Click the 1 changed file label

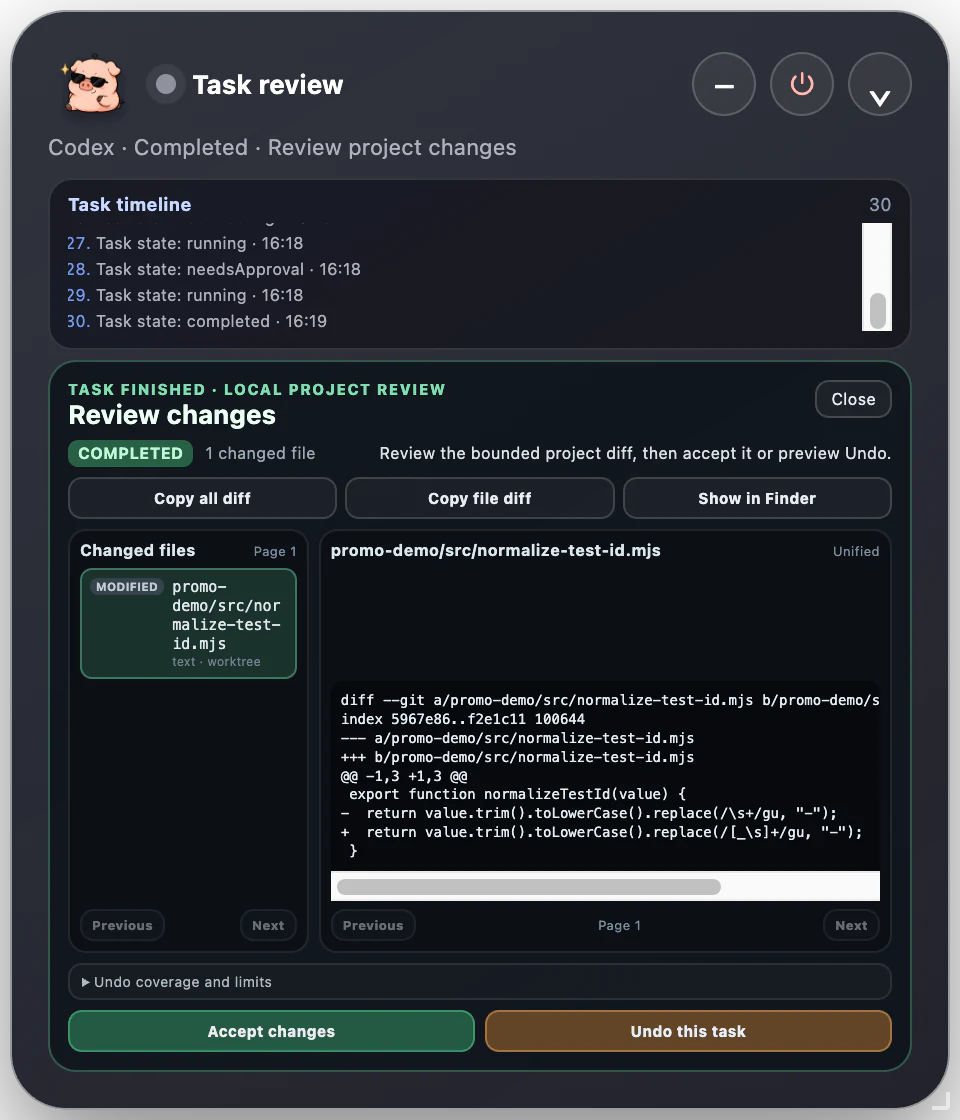click(260, 453)
